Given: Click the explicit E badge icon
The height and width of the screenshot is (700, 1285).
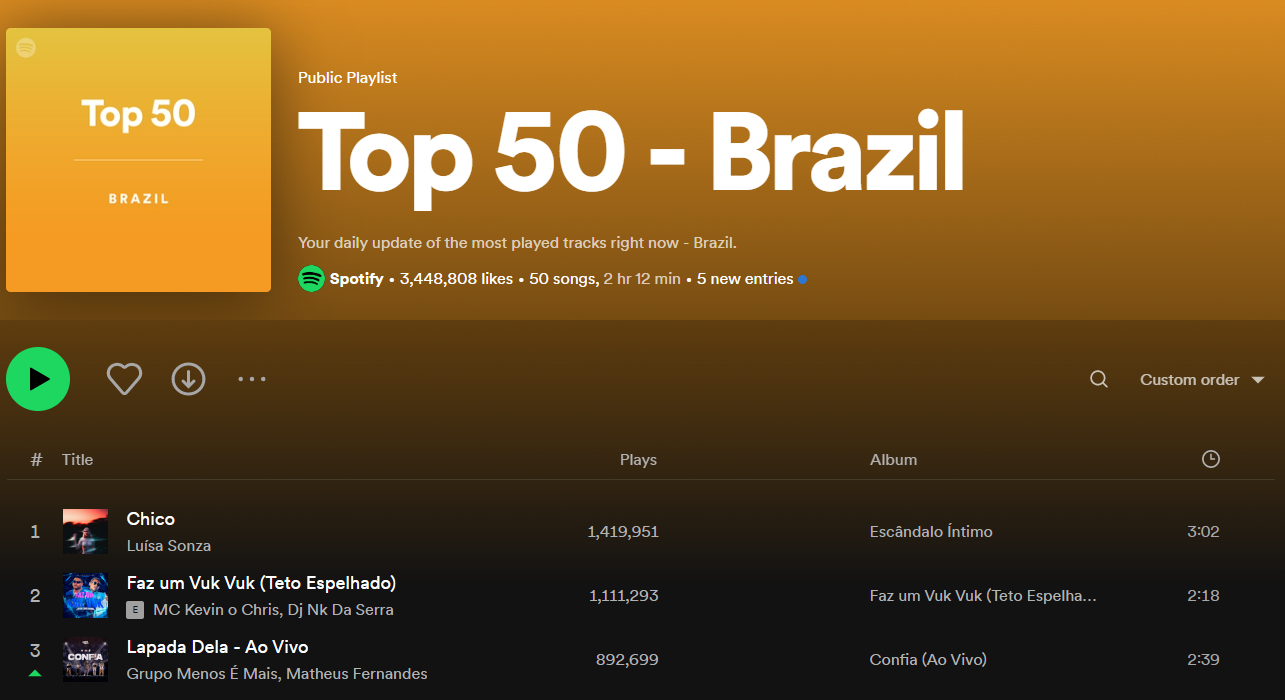Looking at the screenshot, I should pos(135,610).
